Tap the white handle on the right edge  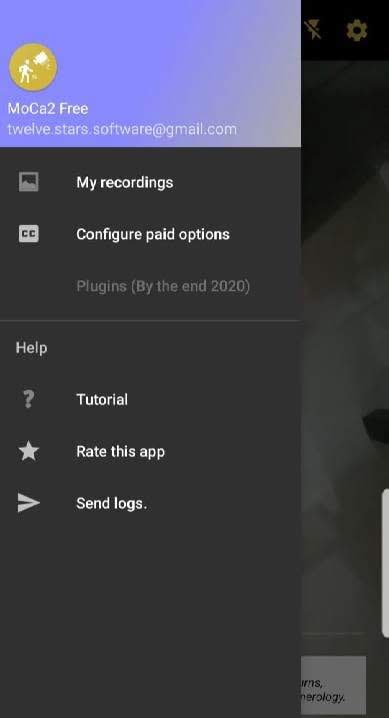(x=385, y=563)
